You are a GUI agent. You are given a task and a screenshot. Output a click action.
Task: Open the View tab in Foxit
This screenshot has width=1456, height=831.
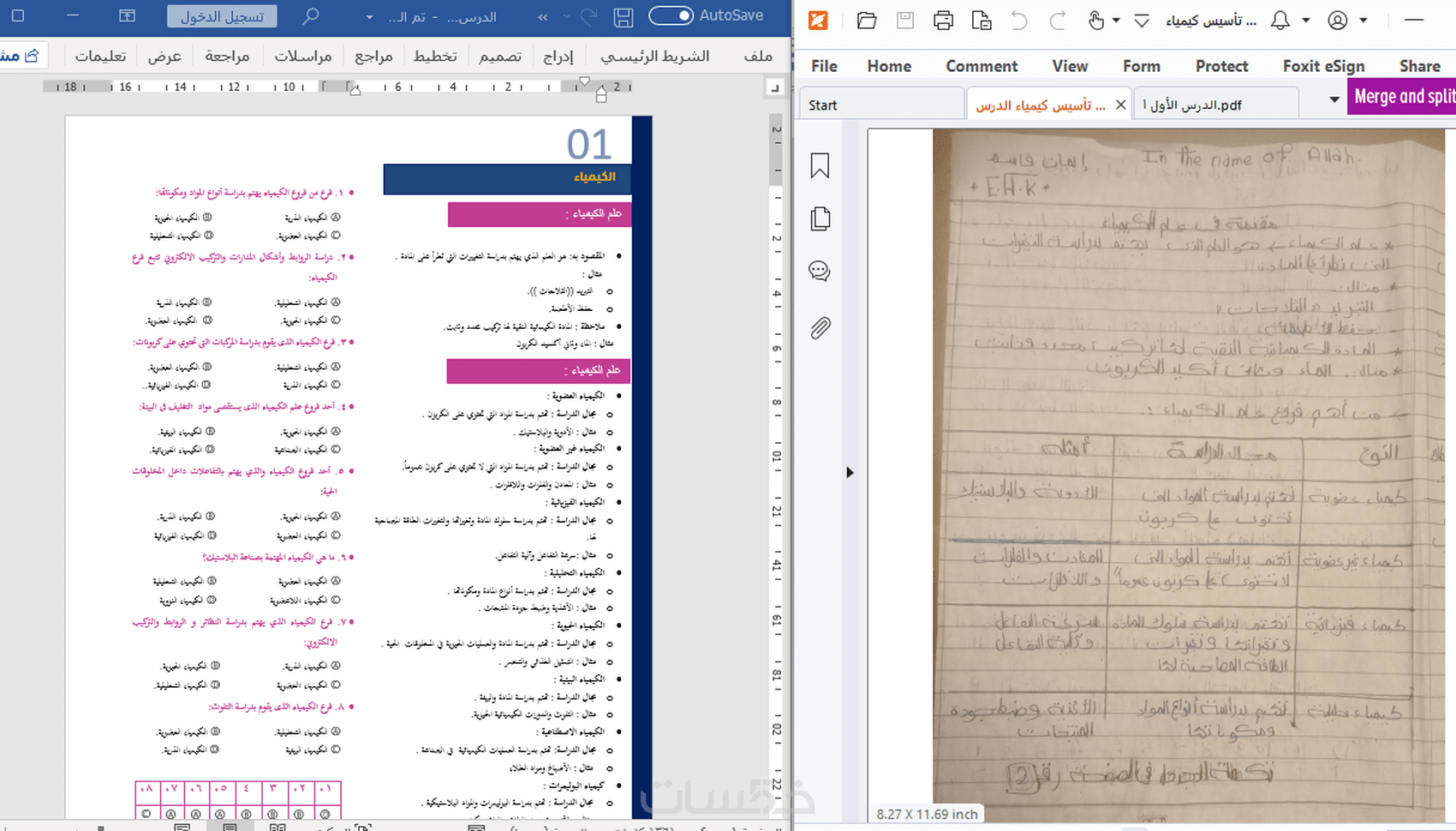pos(1070,66)
